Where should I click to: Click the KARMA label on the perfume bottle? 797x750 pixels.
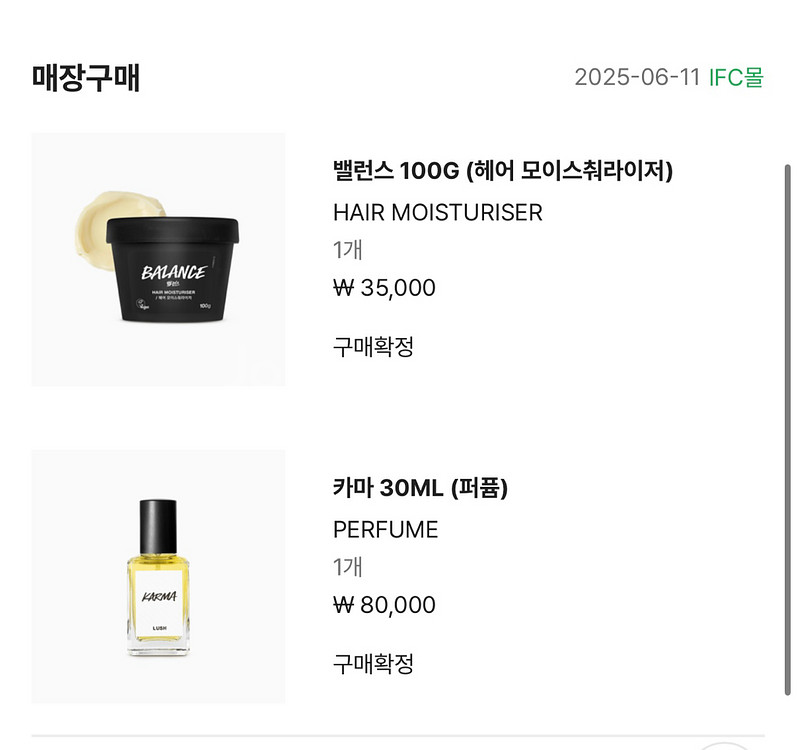pyautogui.click(x=159, y=597)
